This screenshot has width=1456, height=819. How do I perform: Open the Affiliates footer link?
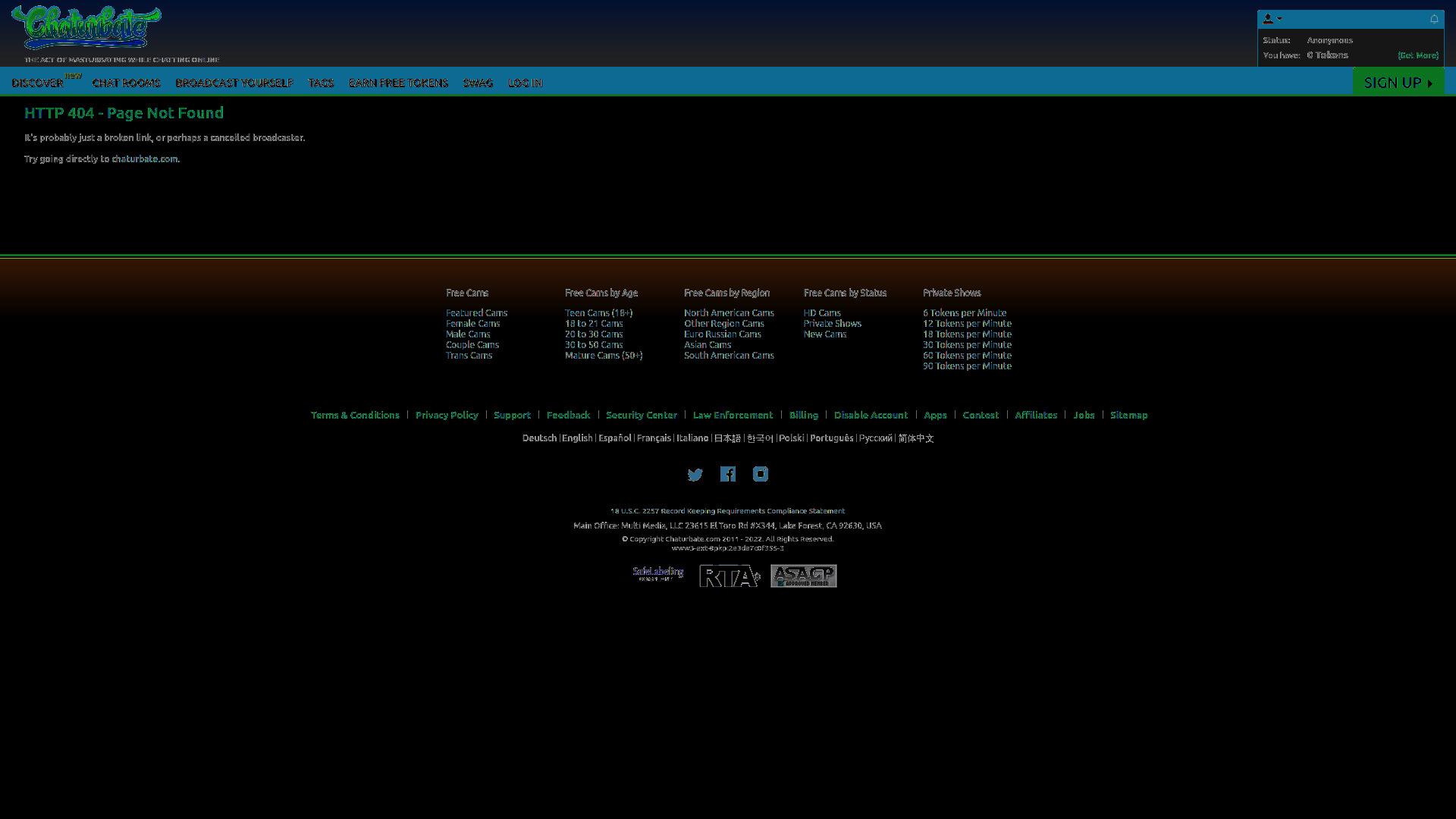point(1036,415)
